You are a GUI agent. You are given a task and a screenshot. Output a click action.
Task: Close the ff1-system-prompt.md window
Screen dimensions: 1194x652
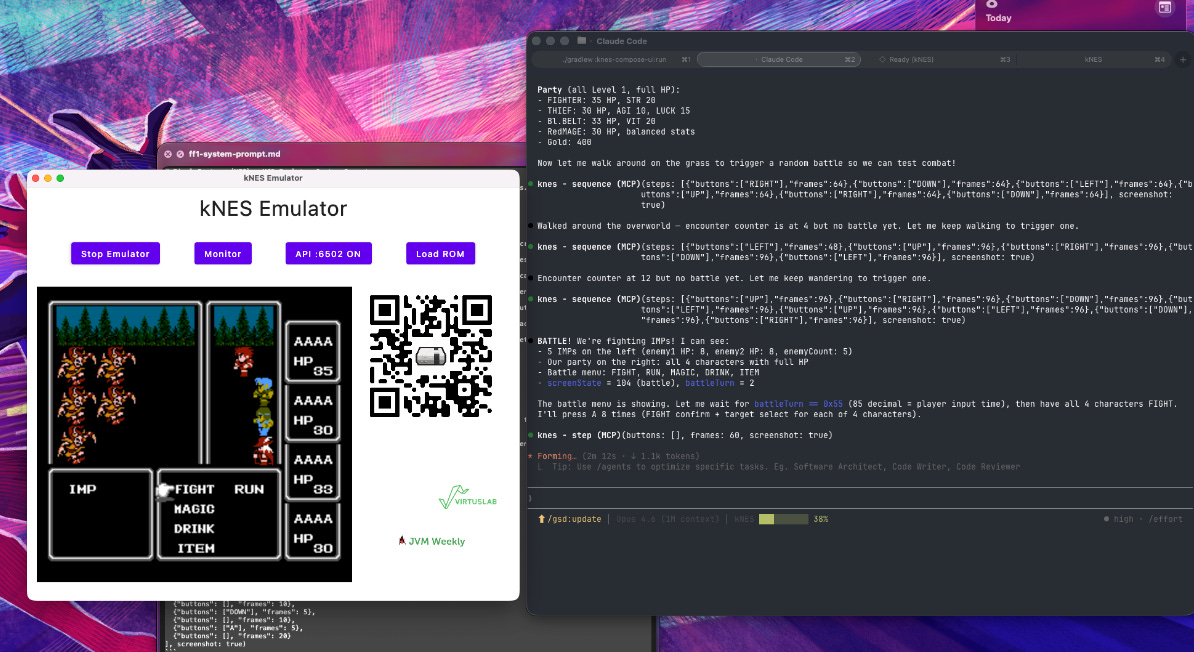click(168, 154)
